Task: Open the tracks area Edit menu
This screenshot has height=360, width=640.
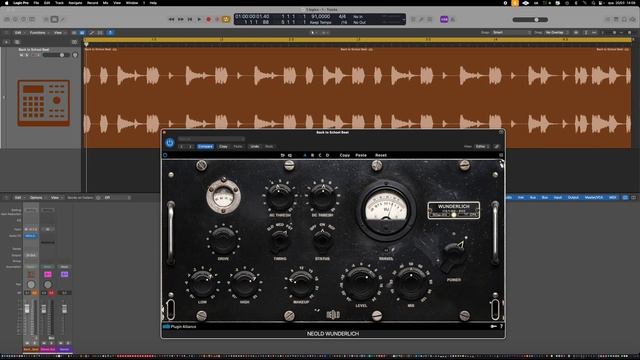Action: (18, 33)
